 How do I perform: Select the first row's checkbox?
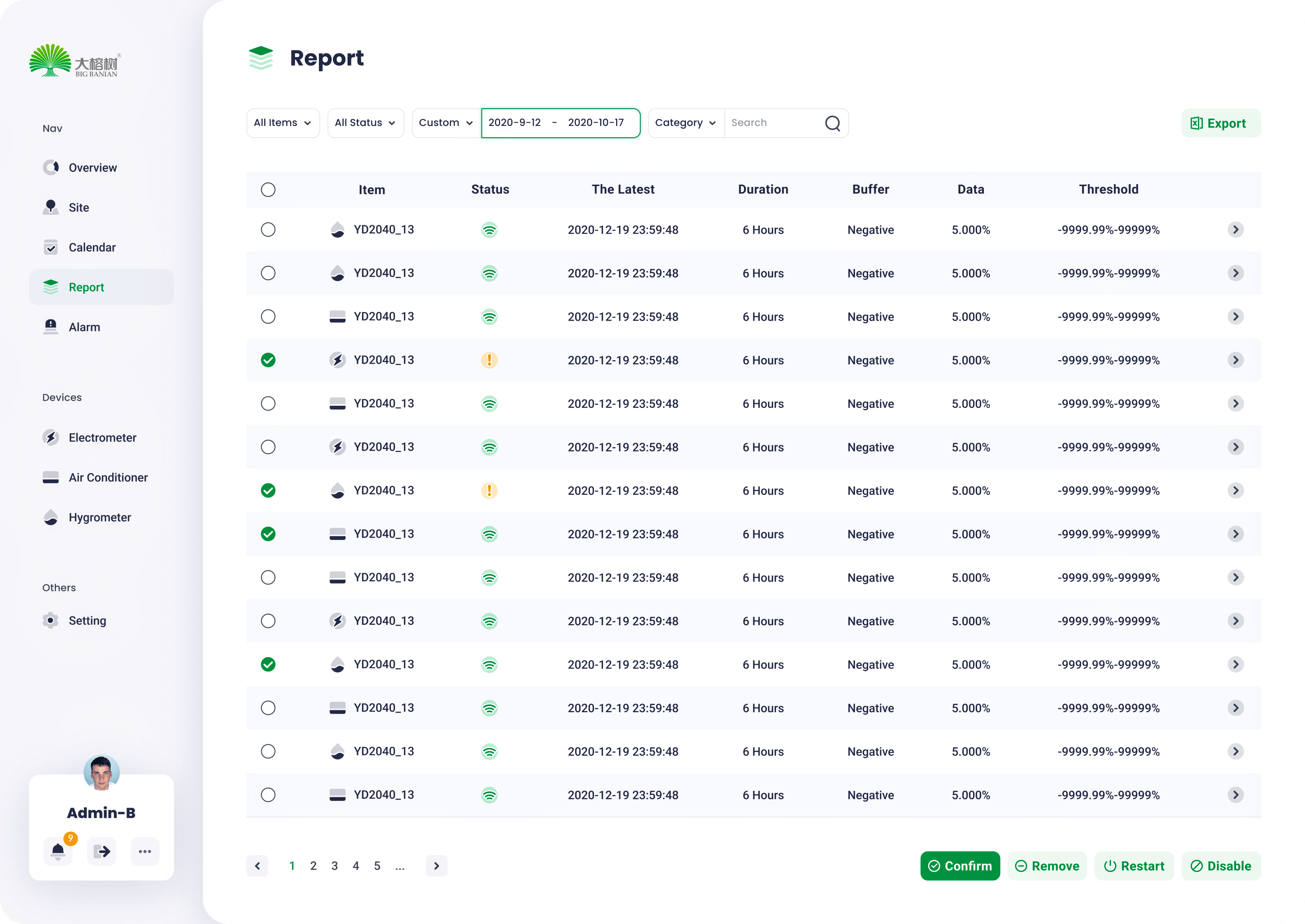[x=268, y=230]
